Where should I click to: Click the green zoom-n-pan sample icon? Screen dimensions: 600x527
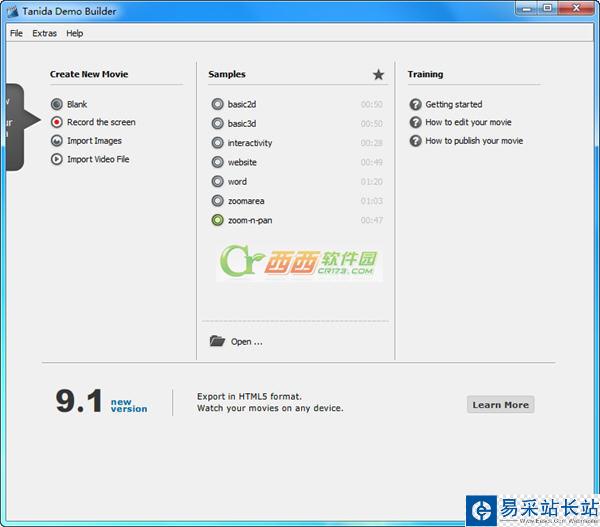pyautogui.click(x=217, y=220)
